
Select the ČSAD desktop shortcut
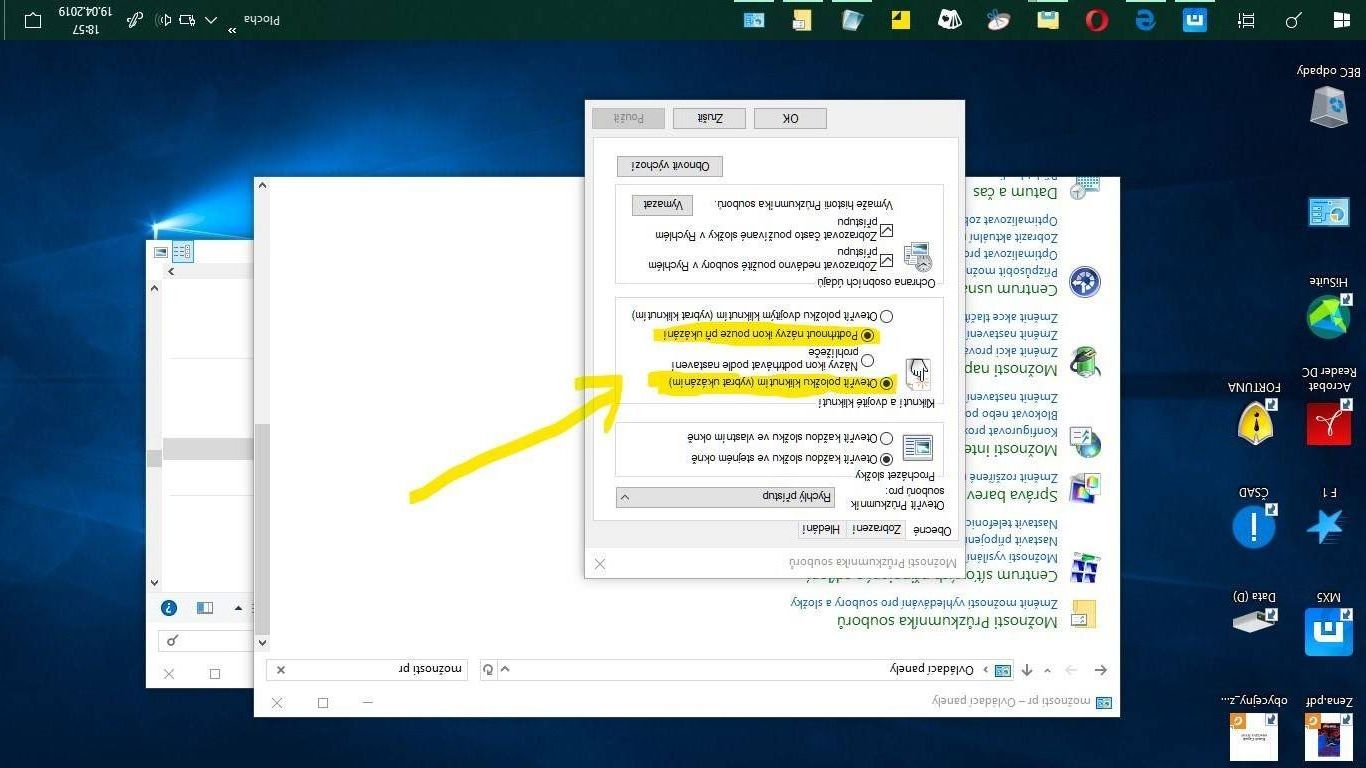click(x=1254, y=517)
